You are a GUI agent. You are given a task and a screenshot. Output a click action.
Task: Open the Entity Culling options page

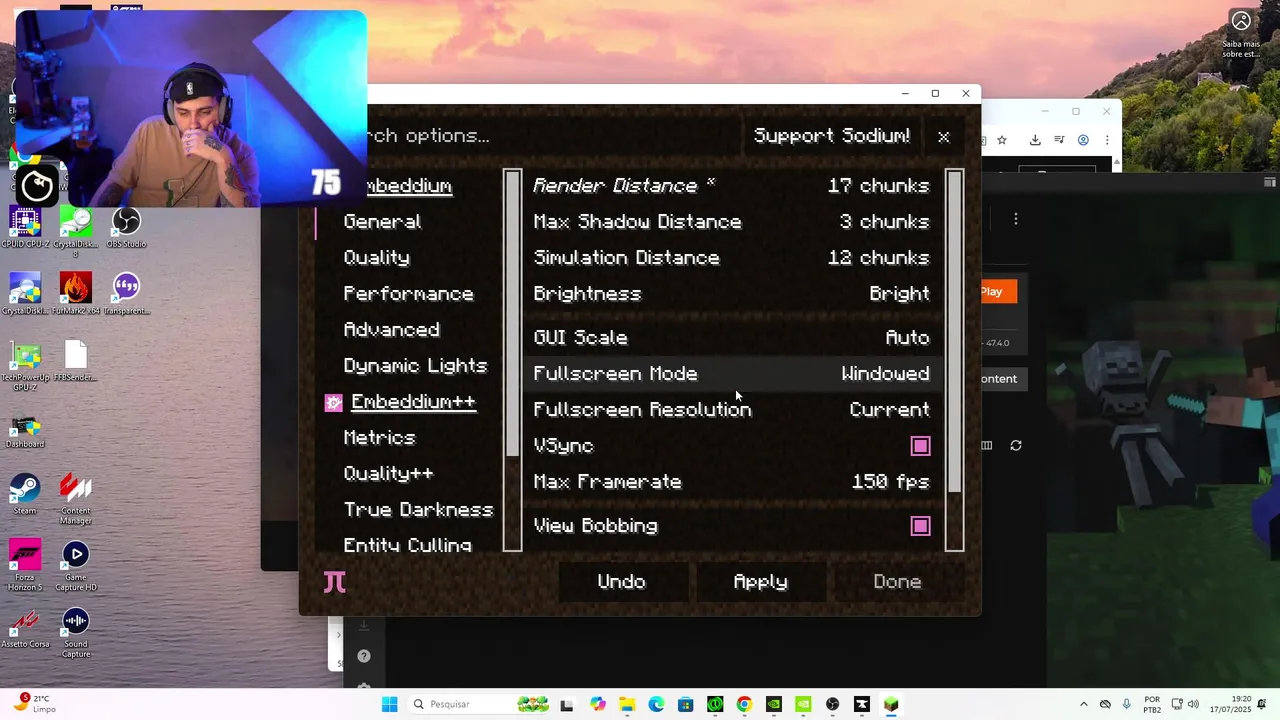(x=407, y=545)
